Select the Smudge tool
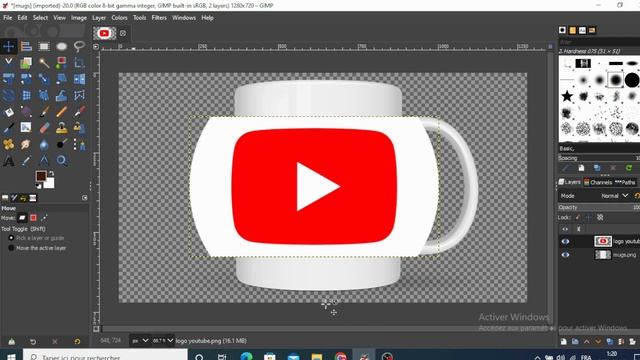The height and width of the screenshot is (360, 640). tap(26, 144)
